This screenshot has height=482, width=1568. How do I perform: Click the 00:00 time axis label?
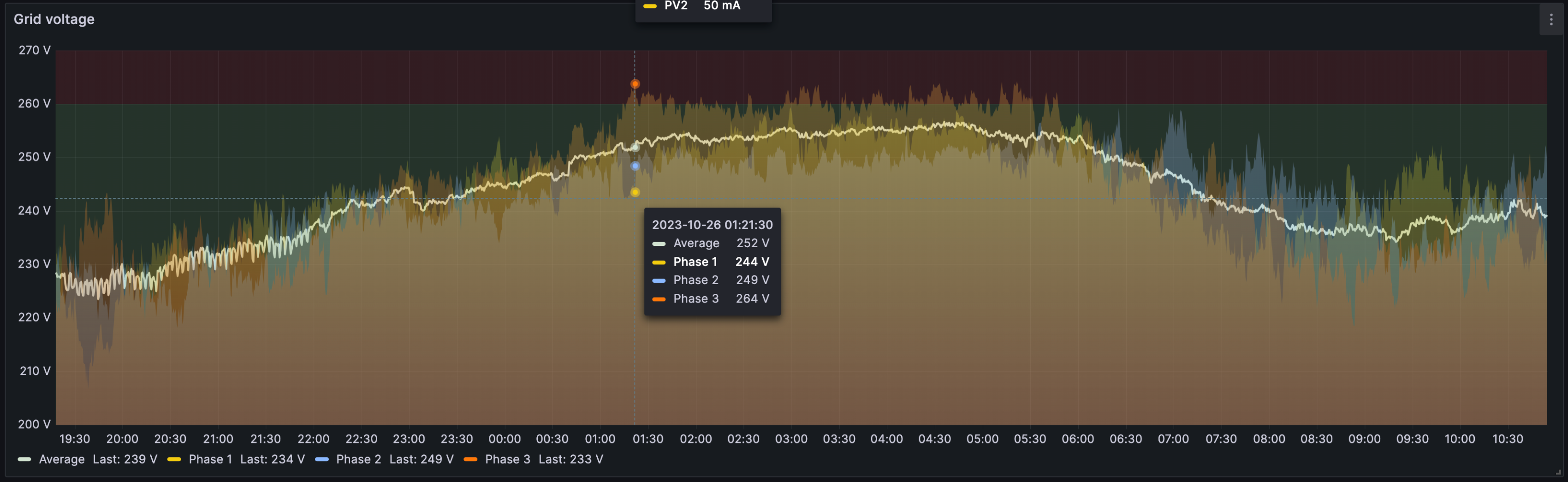pos(504,439)
